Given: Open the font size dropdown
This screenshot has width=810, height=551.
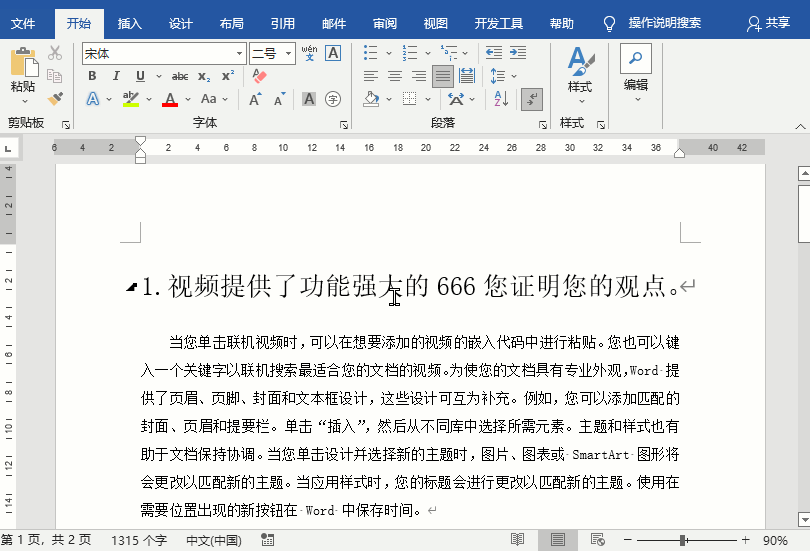Looking at the screenshot, I should pyautogui.click(x=288, y=53).
